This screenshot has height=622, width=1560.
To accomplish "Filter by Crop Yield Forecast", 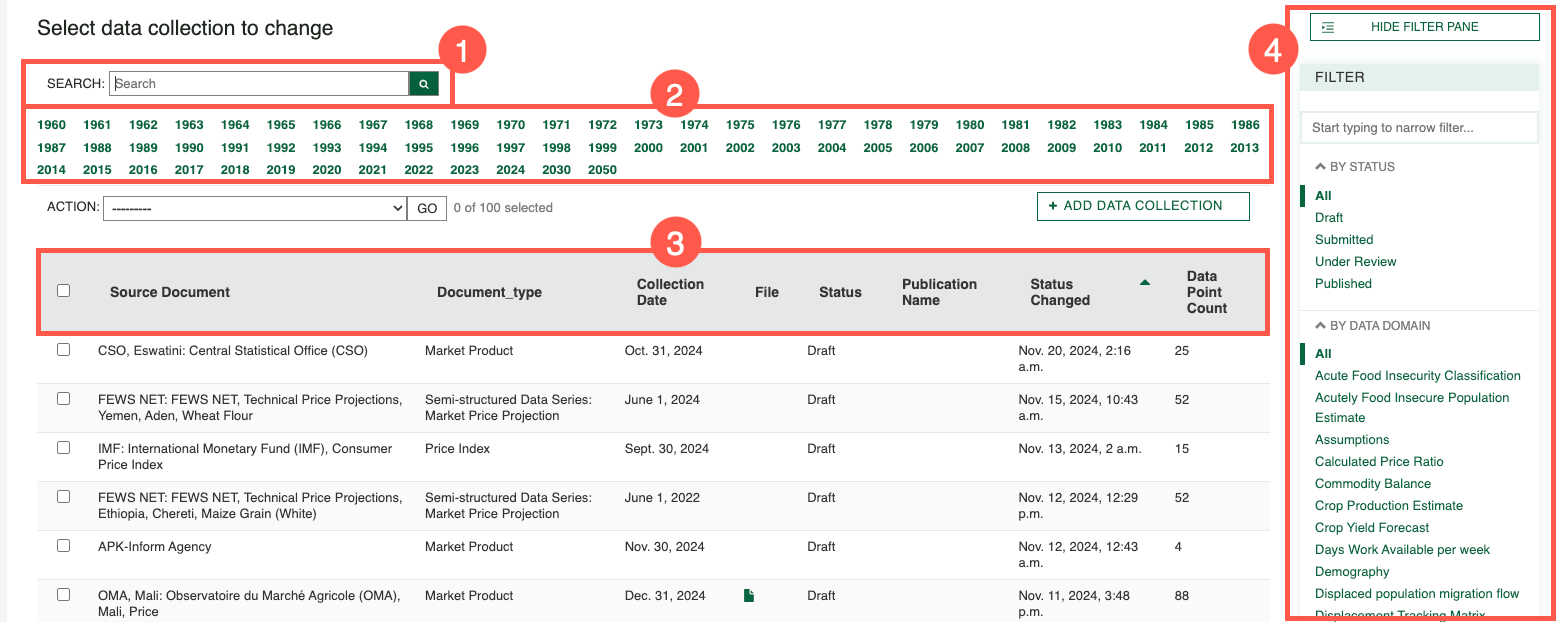I will [x=1372, y=528].
